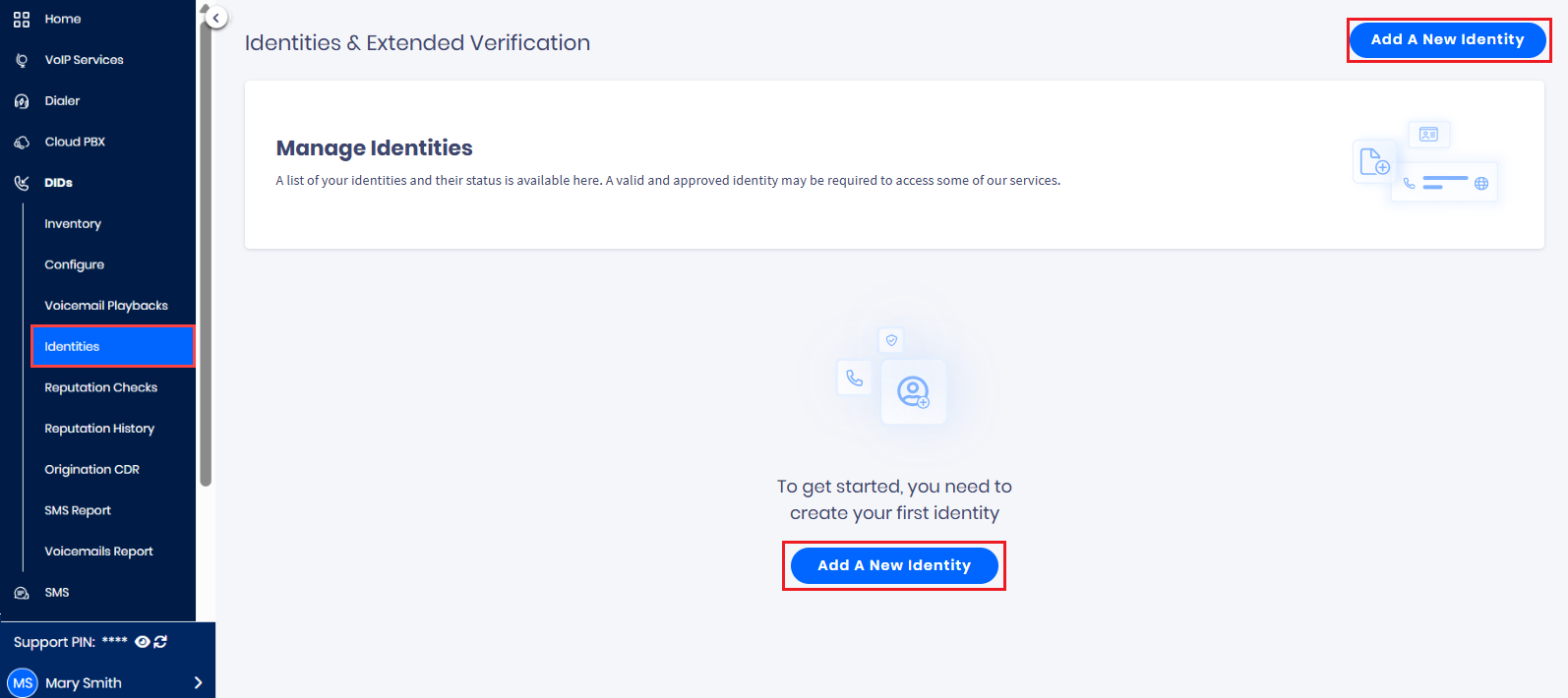View the Origination CDR page
This screenshot has height=698, width=1568.
click(x=91, y=469)
